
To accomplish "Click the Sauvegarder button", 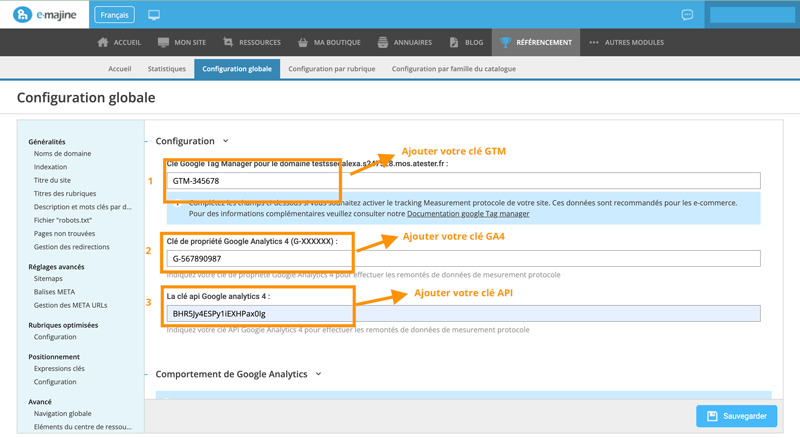I will 737,416.
